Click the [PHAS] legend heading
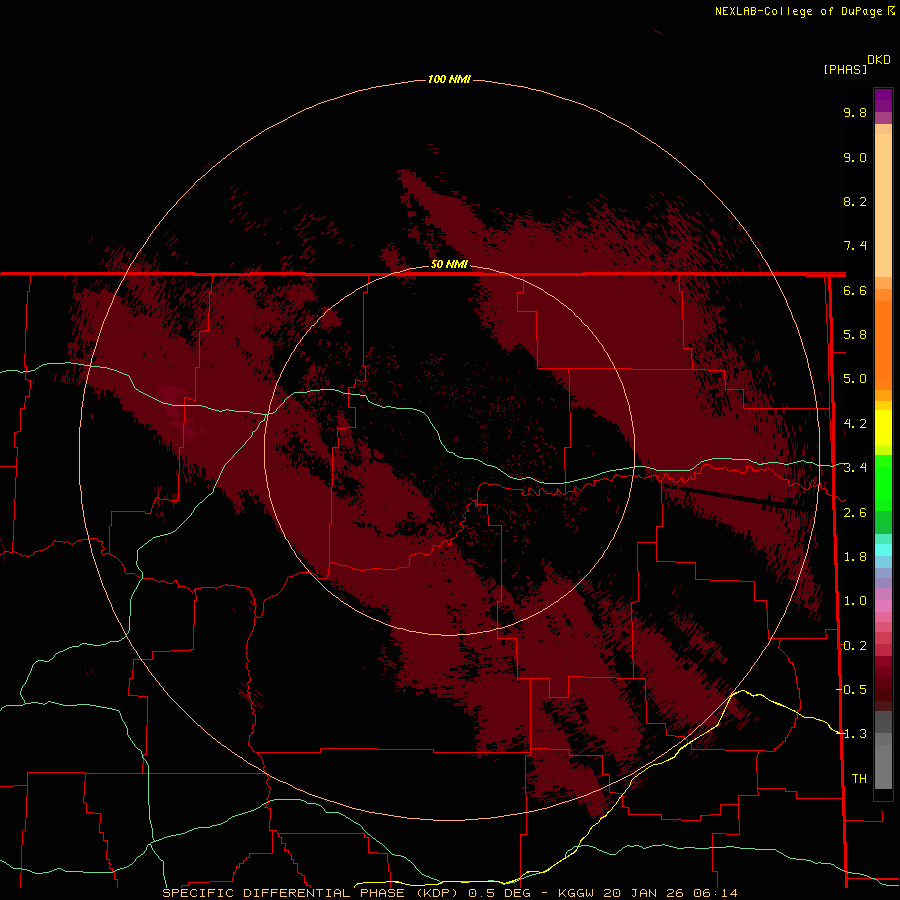This screenshot has width=900, height=900. pos(845,69)
